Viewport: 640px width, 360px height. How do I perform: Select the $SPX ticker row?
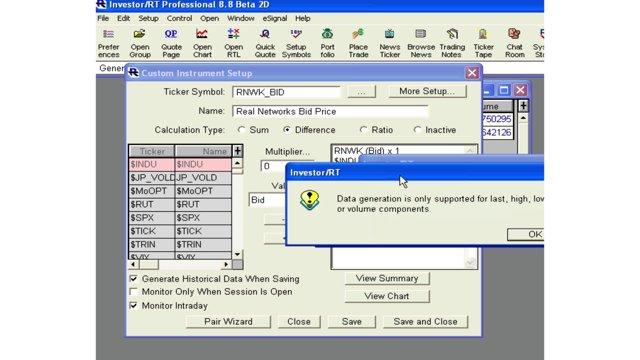[180, 218]
